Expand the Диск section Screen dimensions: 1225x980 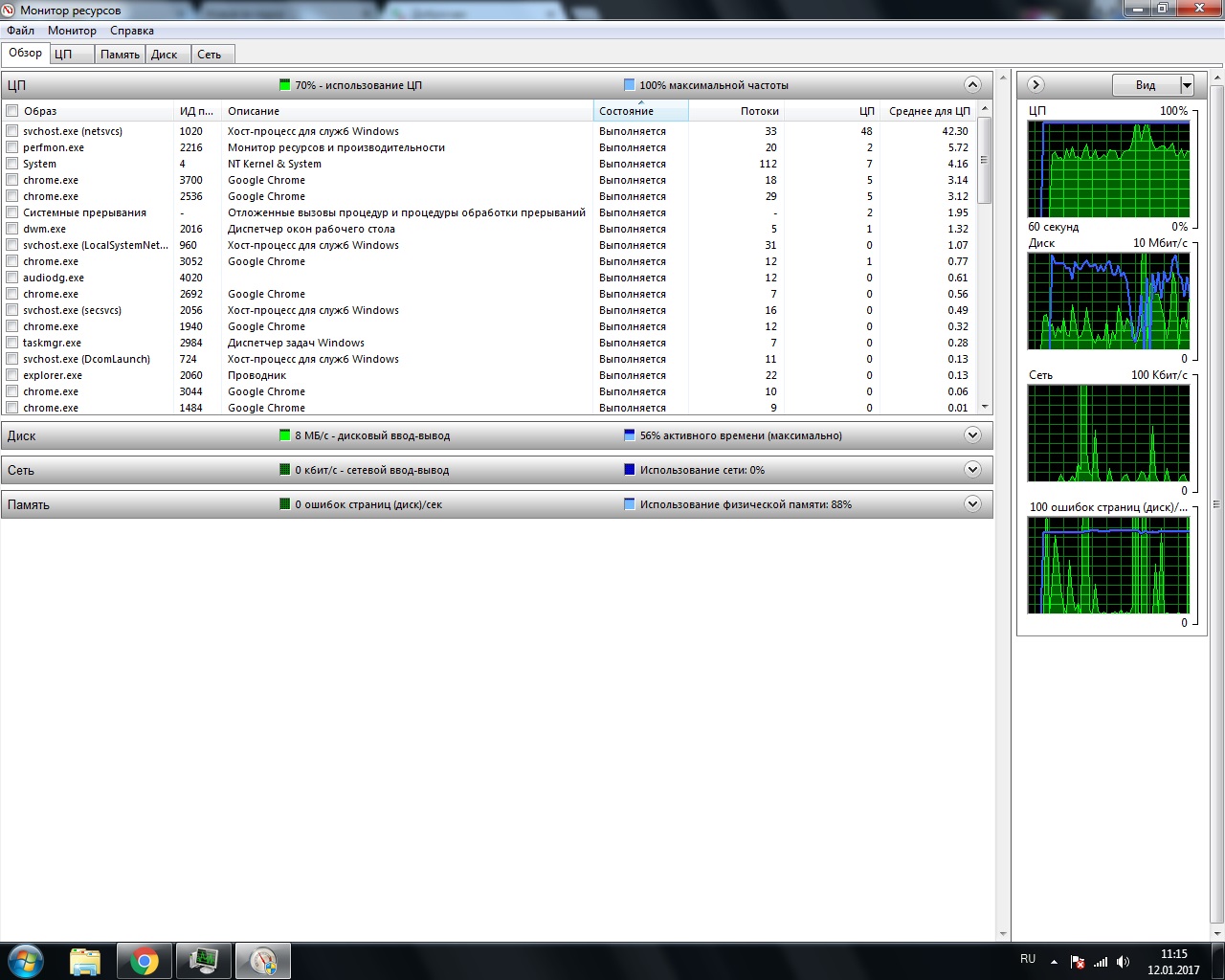pos(972,435)
